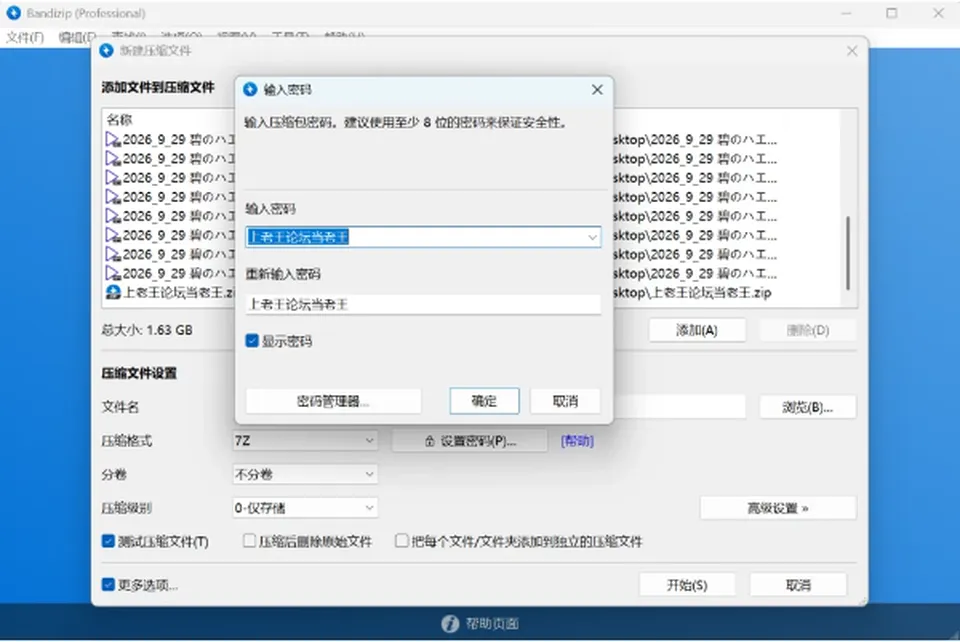
Task: Open the 帮助页面 link in the bottom bar
Action: coord(492,624)
